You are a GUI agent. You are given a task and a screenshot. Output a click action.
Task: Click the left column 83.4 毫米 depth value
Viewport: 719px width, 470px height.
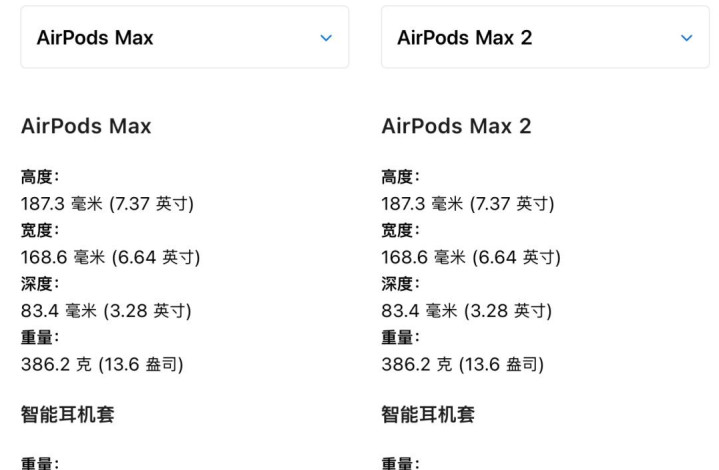pyautogui.click(x=106, y=310)
